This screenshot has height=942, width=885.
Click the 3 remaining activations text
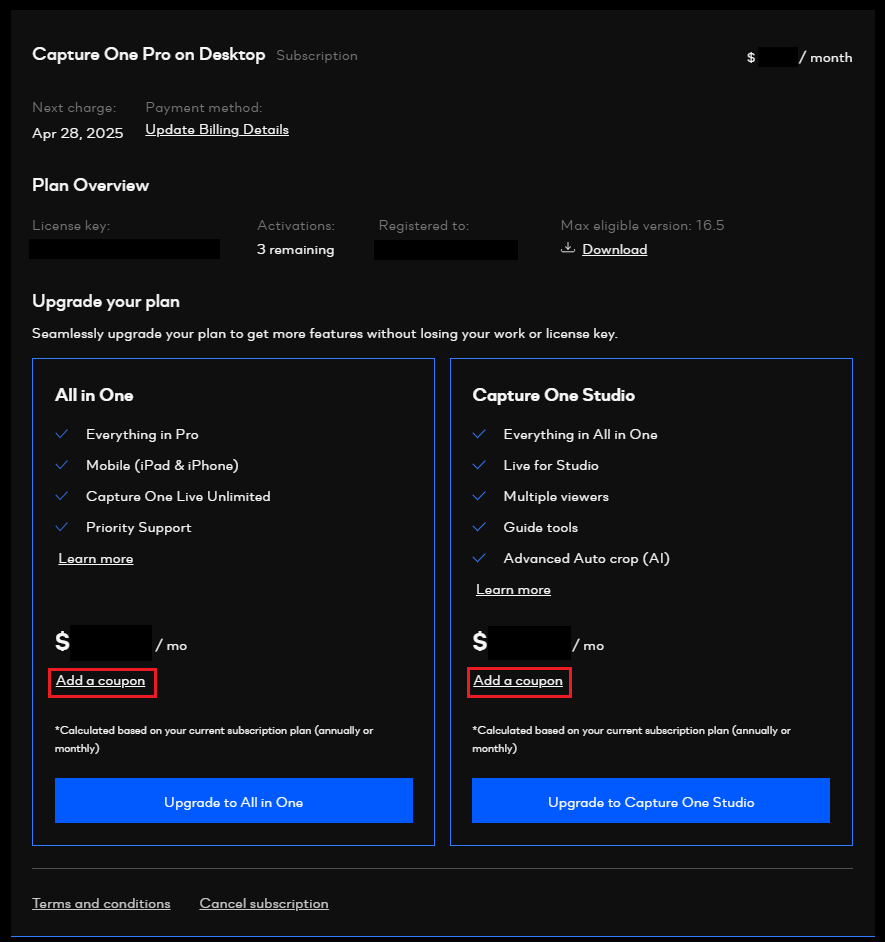pyautogui.click(x=295, y=249)
